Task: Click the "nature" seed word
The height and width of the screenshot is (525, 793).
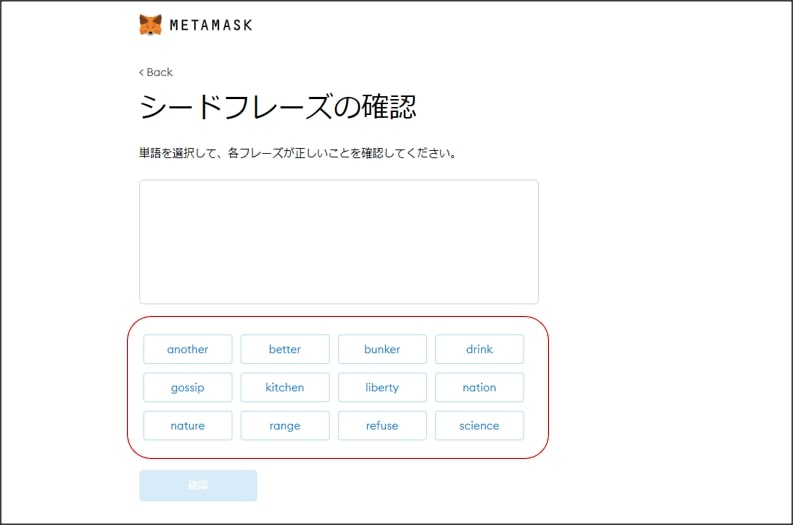Action: coord(188,425)
